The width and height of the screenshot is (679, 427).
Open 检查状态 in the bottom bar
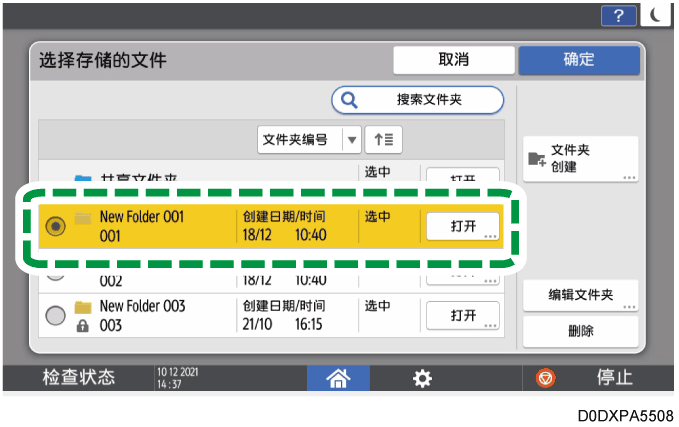[76, 378]
